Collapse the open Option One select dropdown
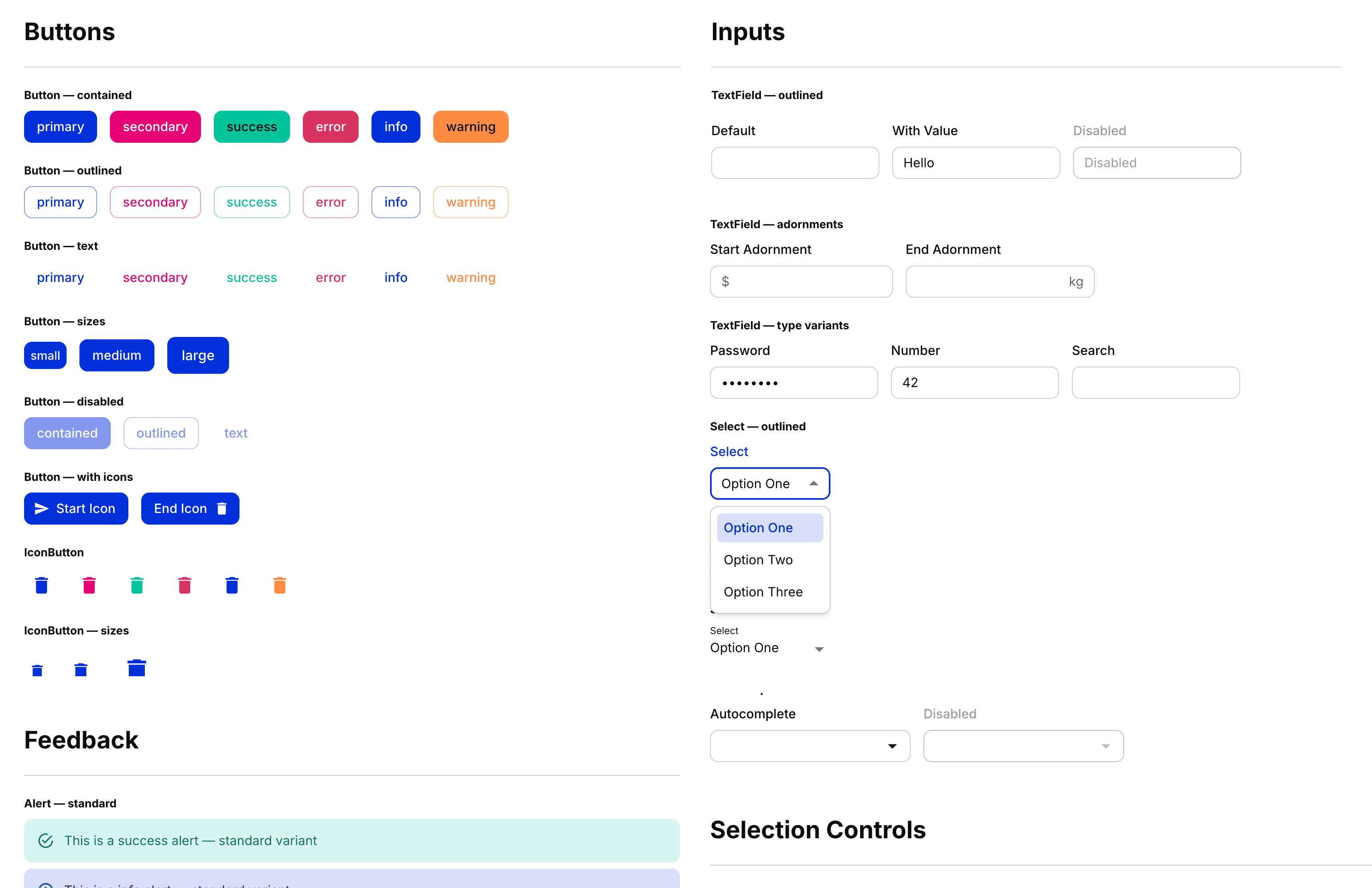The height and width of the screenshot is (888, 1372). click(x=814, y=483)
